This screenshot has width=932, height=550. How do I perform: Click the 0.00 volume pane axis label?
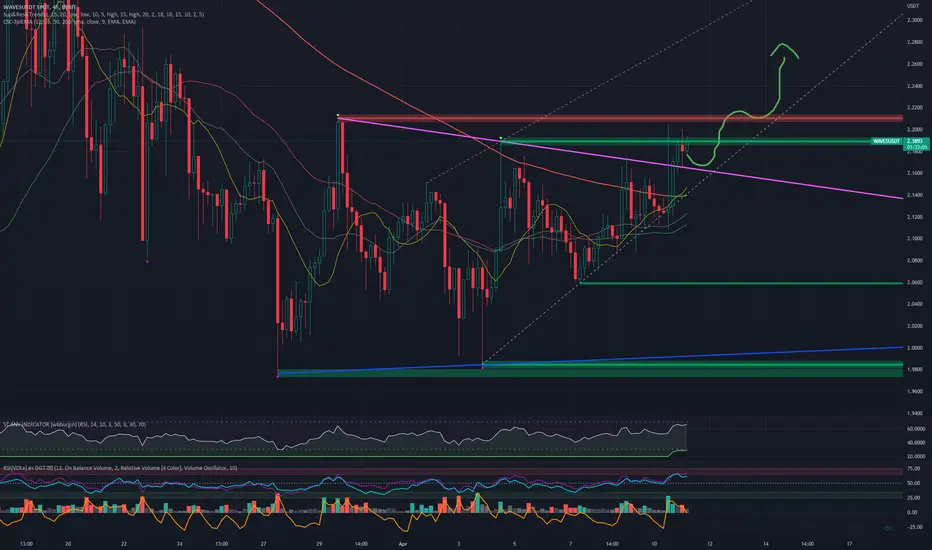coord(912,512)
